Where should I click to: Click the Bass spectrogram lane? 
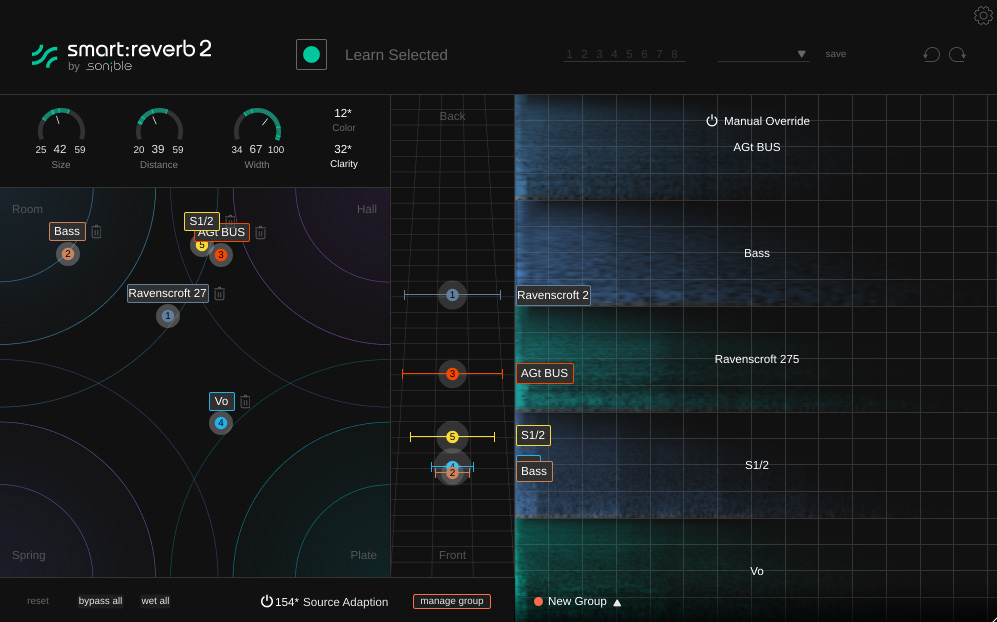tap(756, 253)
